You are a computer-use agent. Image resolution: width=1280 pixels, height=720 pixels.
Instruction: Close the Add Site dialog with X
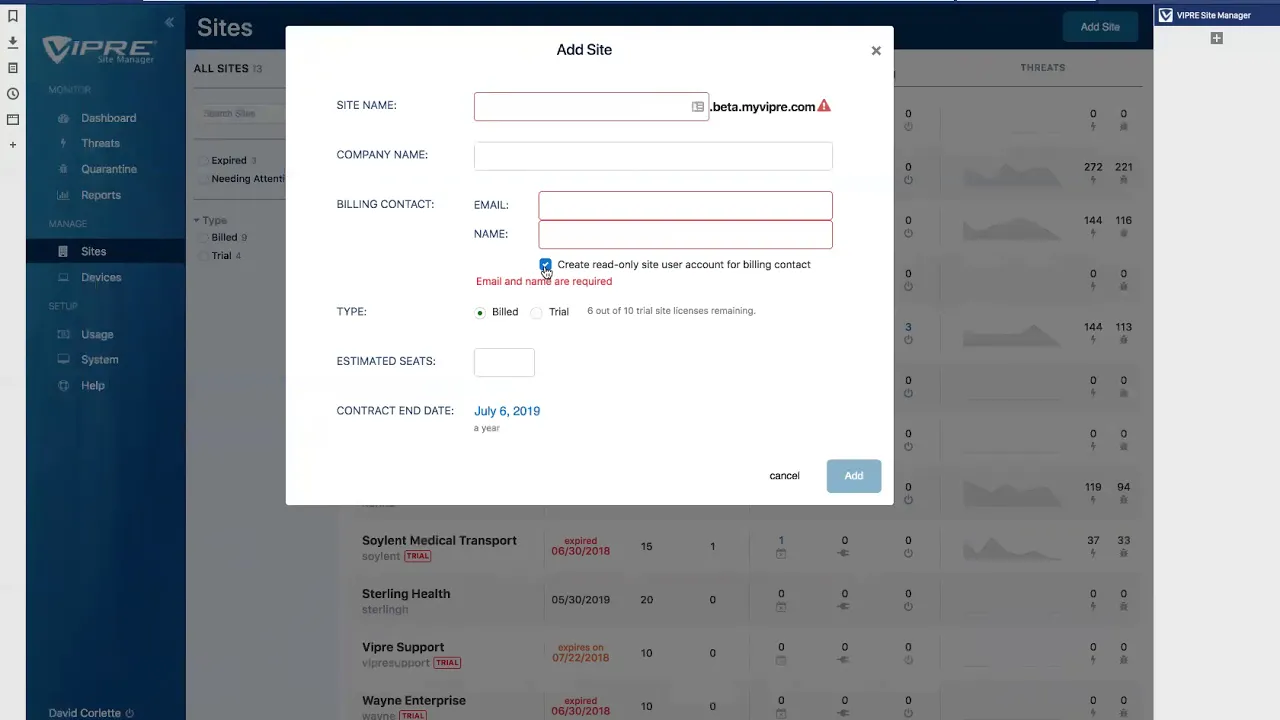(876, 50)
